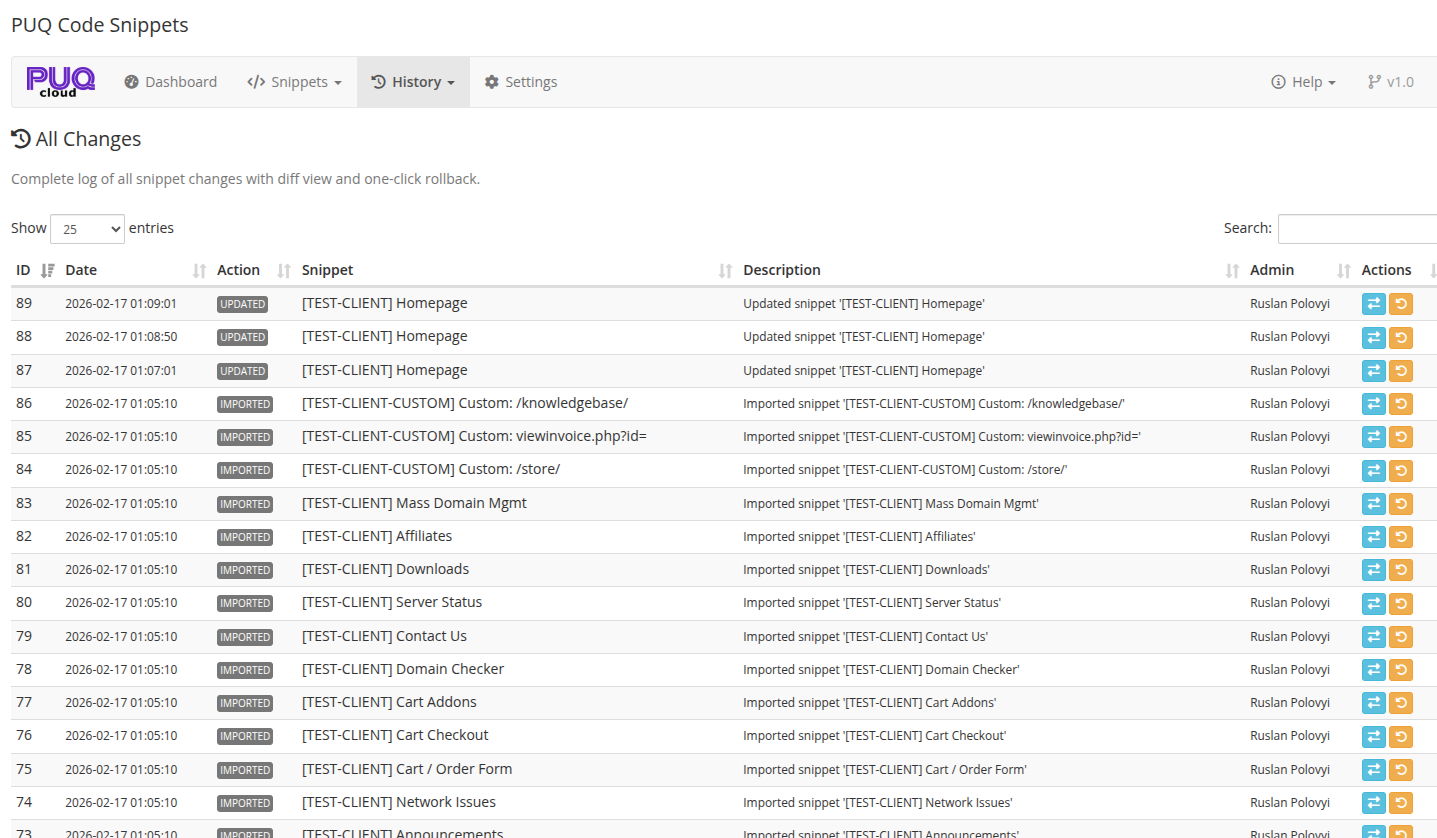Expand the Help dropdown
This screenshot has width=1437, height=838.
[x=1302, y=82]
